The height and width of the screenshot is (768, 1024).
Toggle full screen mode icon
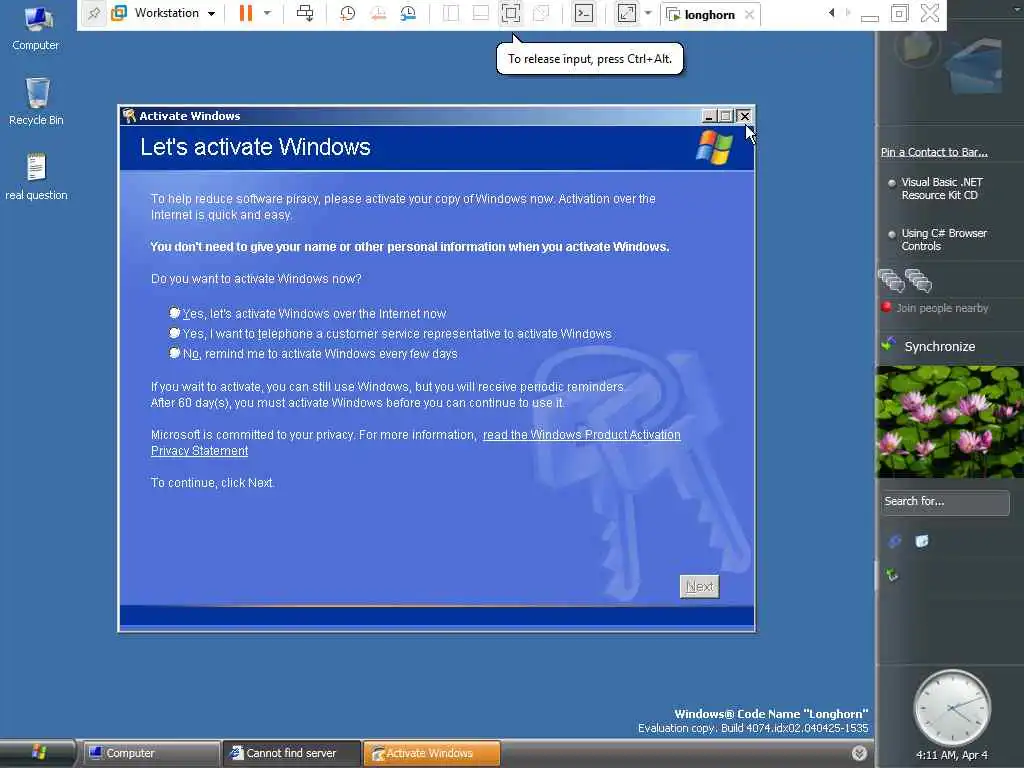click(x=511, y=13)
